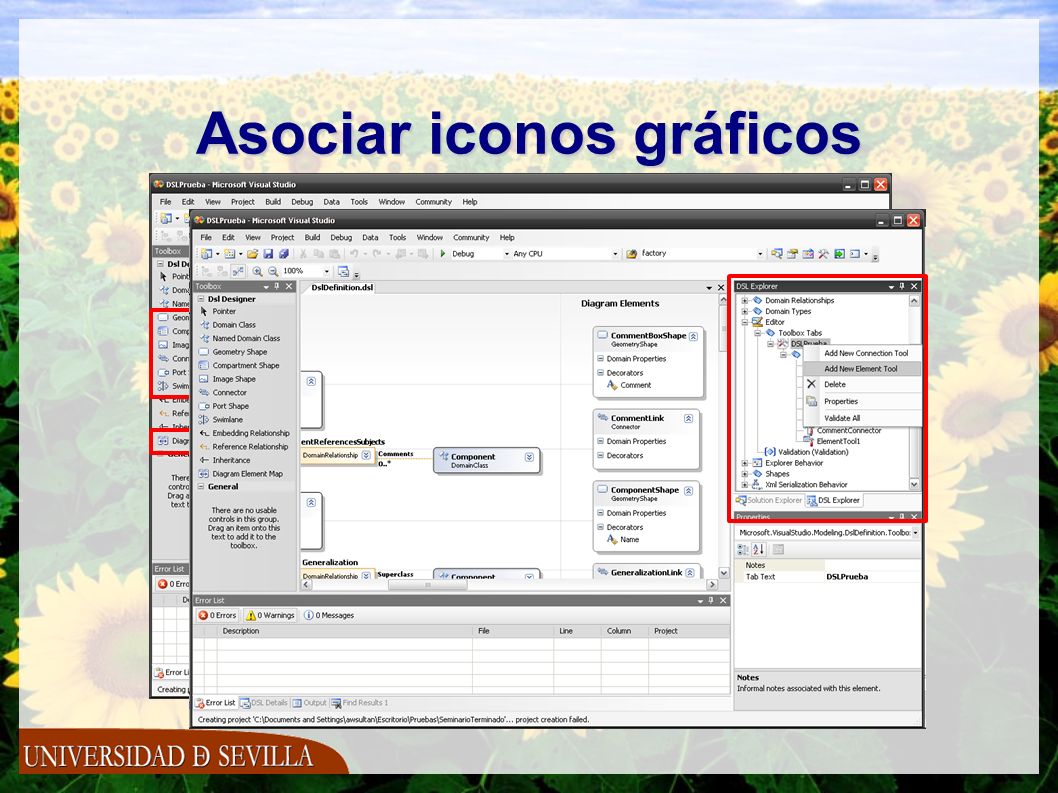Collapse Toolbox Tabs tree node
Image resolution: width=1058 pixels, height=793 pixels.
pos(757,333)
